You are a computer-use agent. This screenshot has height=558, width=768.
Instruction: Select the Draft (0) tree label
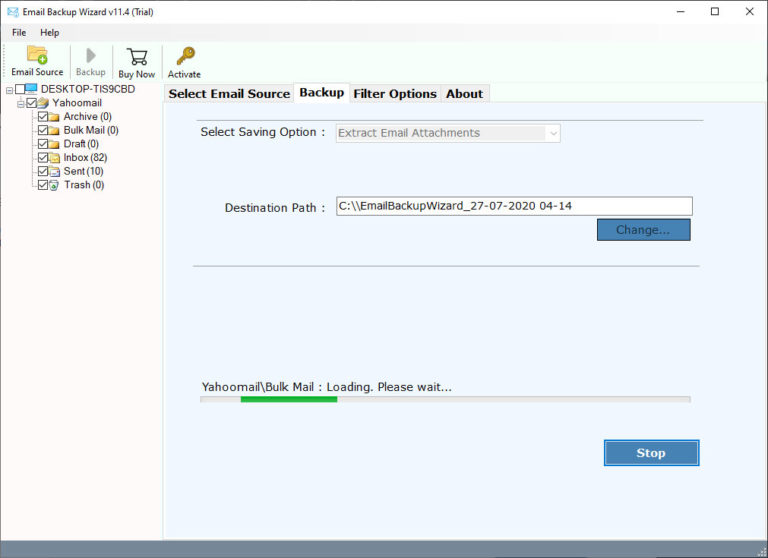[81, 144]
